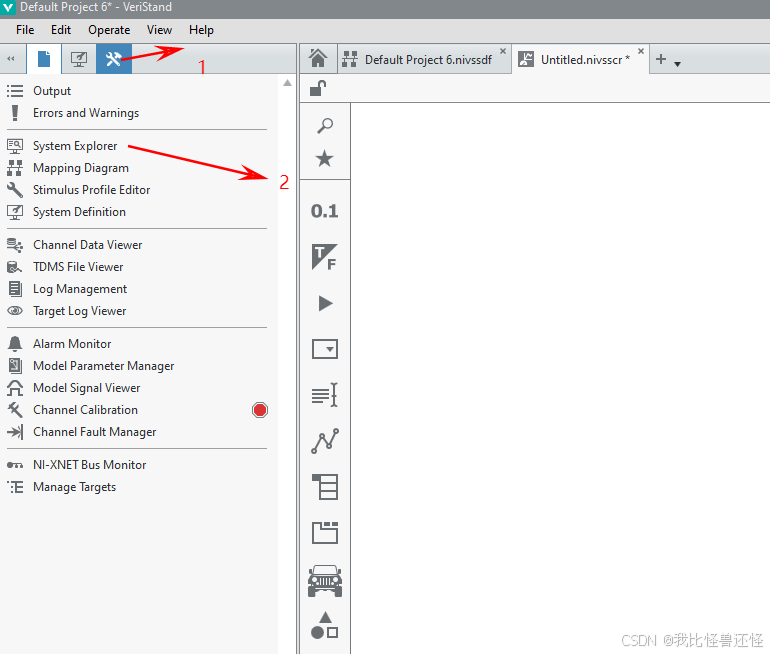
Task: Click the TDMS File Viewer icon
Action: pos(15,267)
